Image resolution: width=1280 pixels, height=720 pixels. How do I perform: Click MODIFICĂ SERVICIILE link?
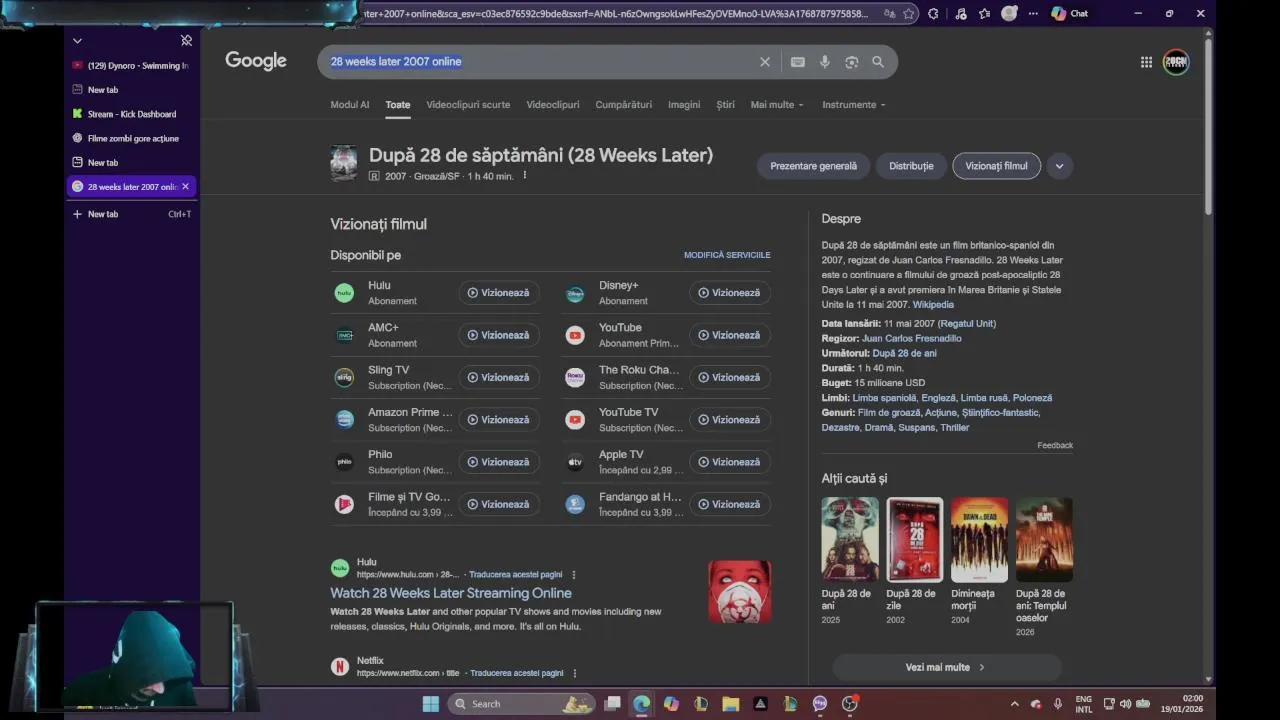pos(727,255)
